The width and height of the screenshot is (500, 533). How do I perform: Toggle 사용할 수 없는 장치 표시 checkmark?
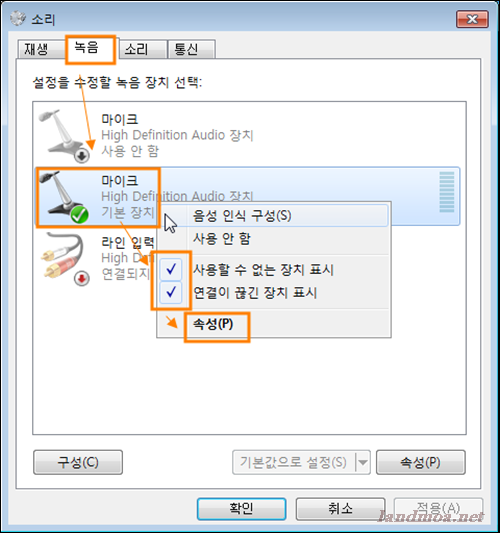click(171, 270)
